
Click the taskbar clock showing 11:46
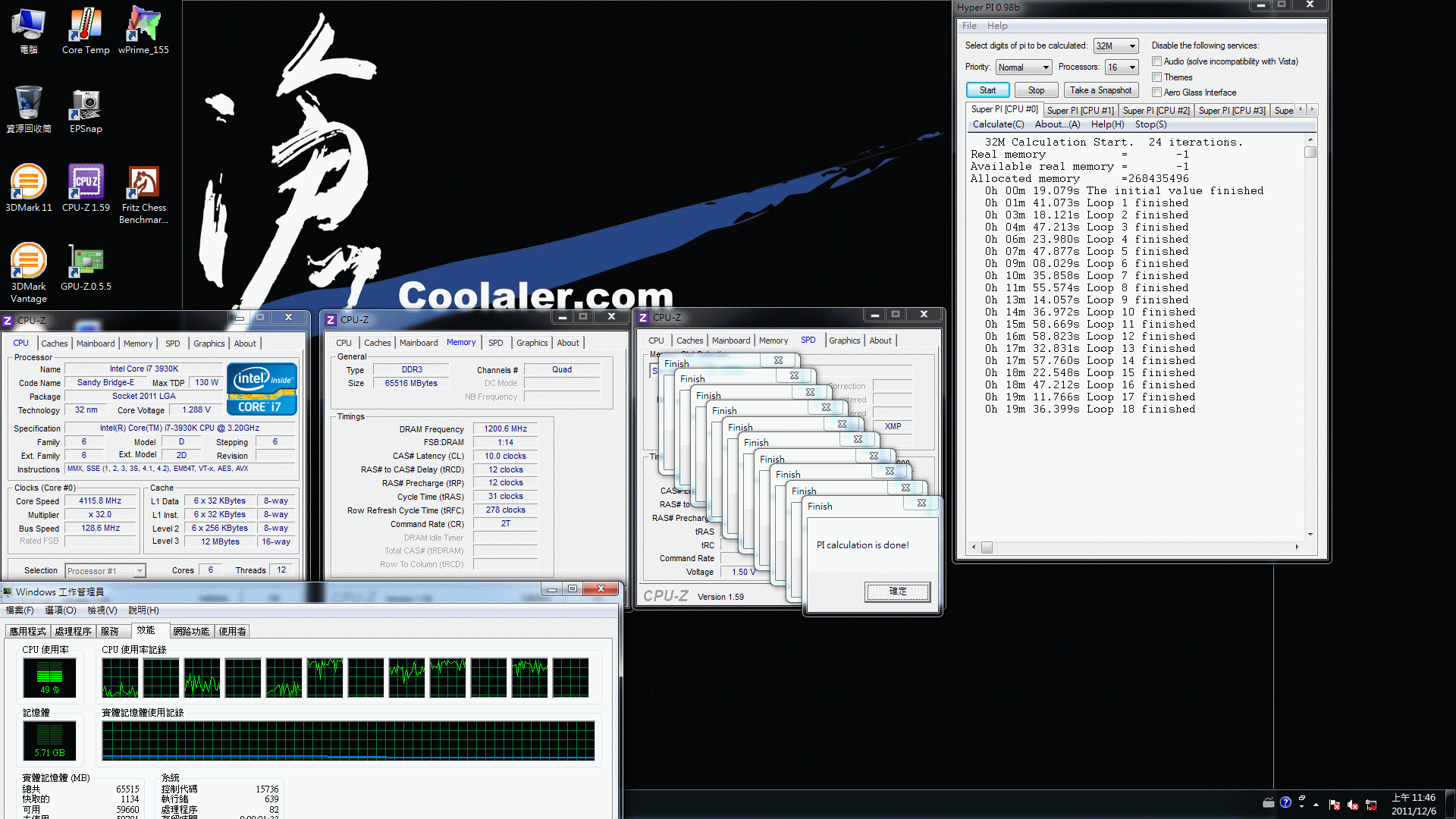pos(1414,804)
